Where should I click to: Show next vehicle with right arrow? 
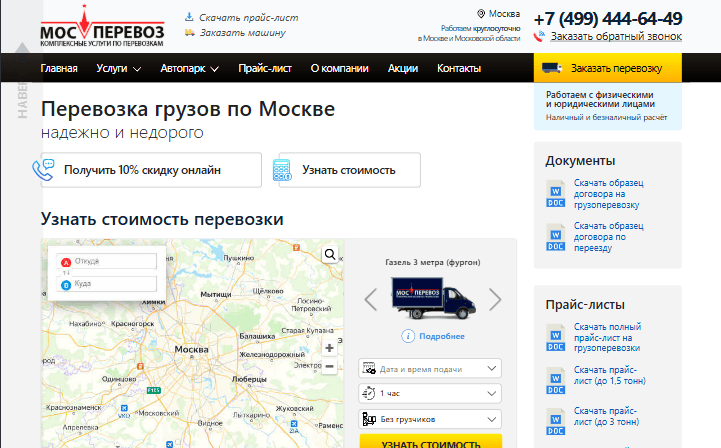(494, 299)
